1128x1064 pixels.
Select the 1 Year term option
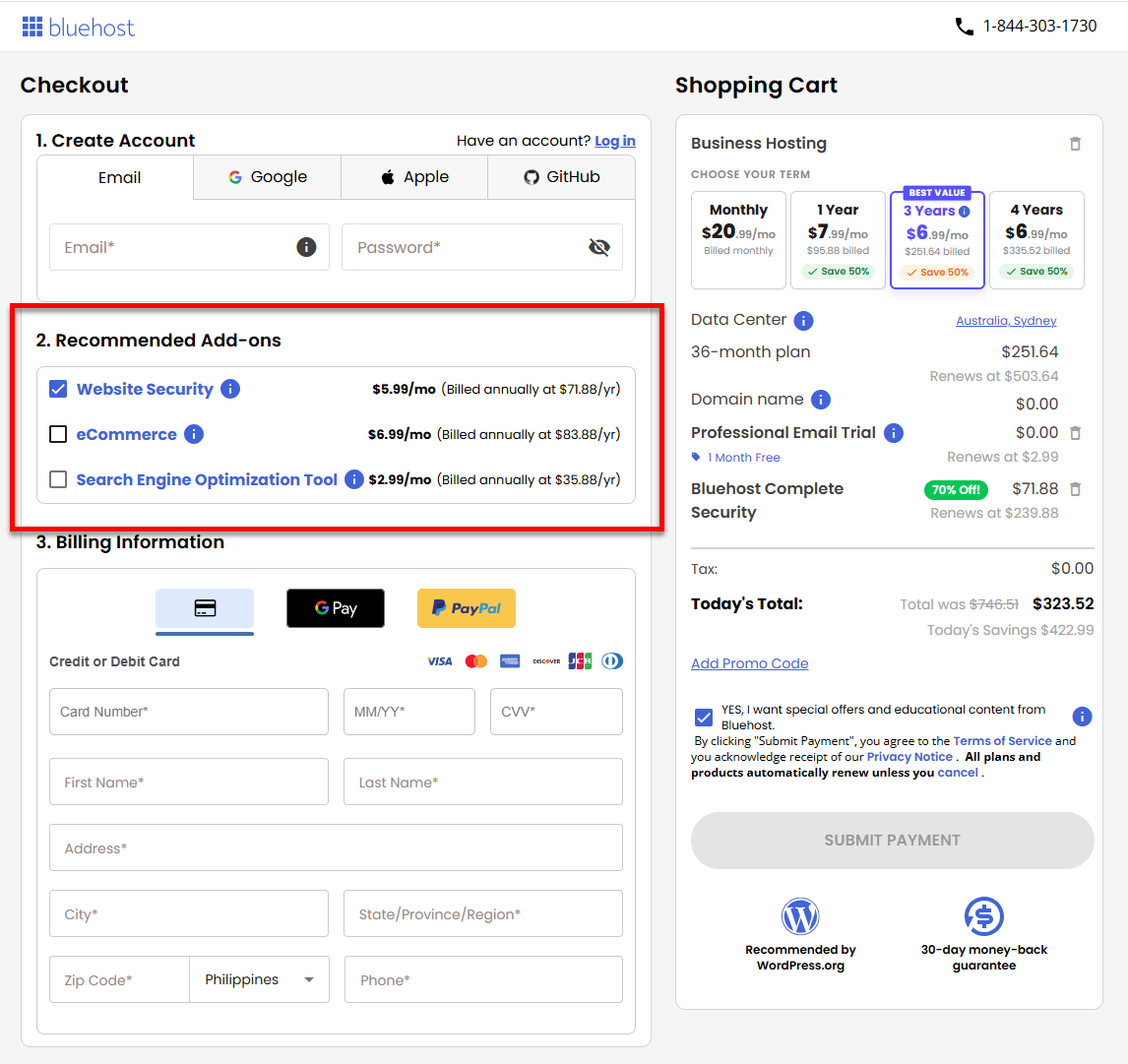[838, 240]
